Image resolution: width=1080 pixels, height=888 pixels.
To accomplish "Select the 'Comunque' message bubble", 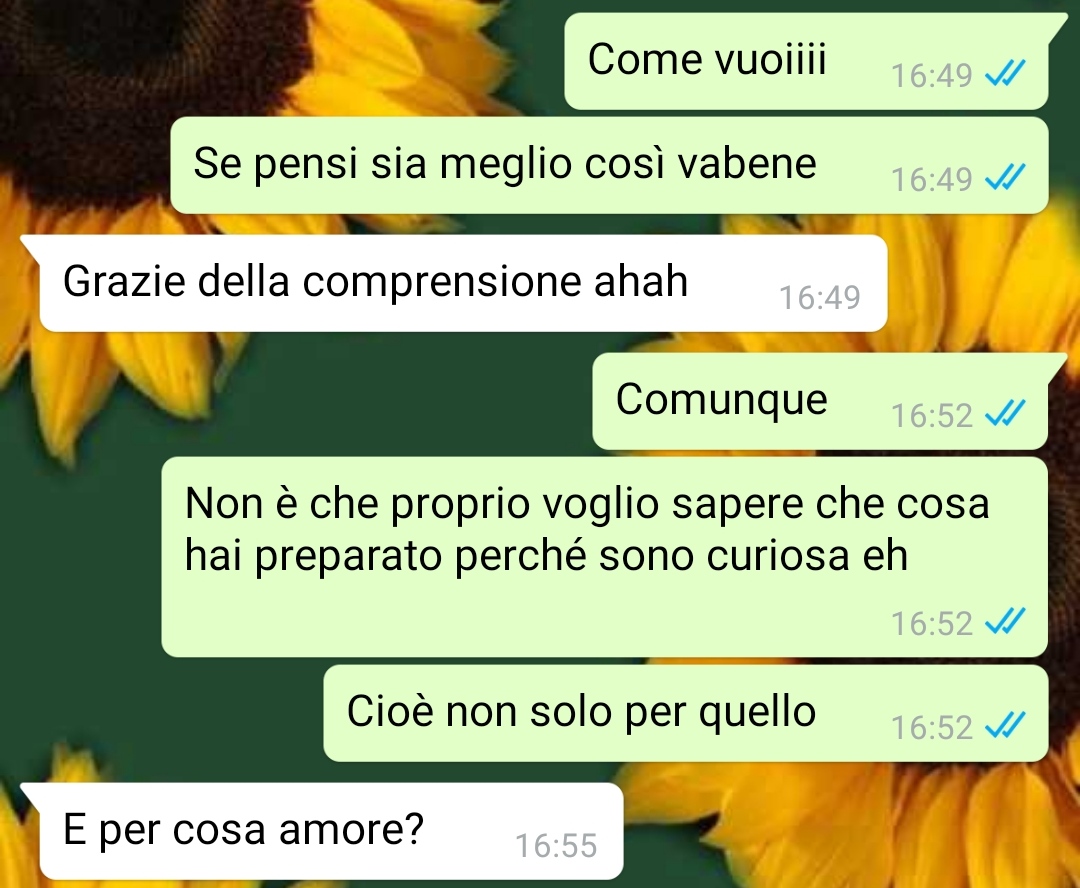I will point(820,401).
